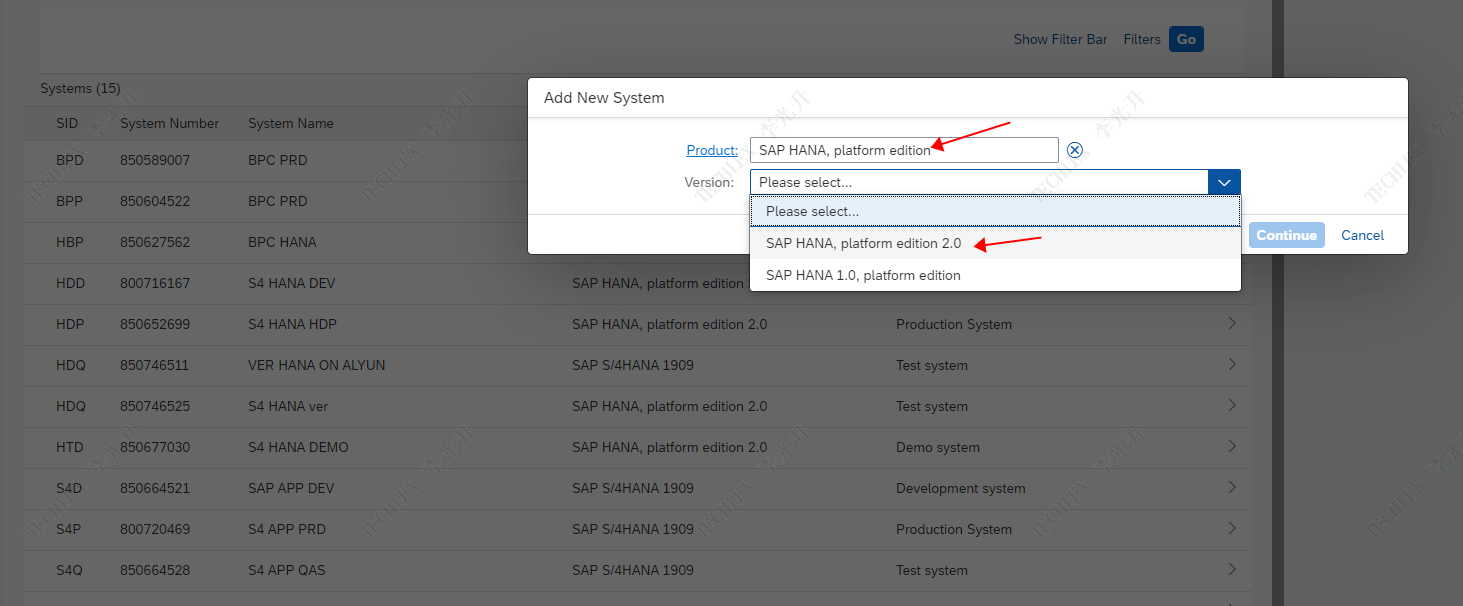This screenshot has width=1463, height=606.
Task: Open details chevron for HTD demo system
Action: point(1232,446)
